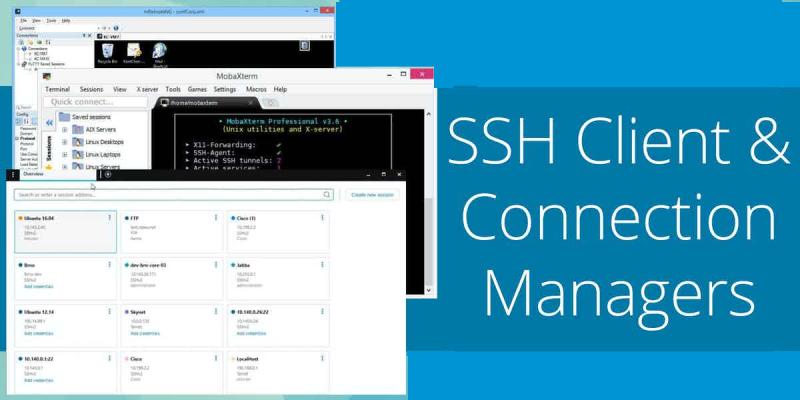Click the terminal icon on the /home/mobaxterm tab

(164, 103)
